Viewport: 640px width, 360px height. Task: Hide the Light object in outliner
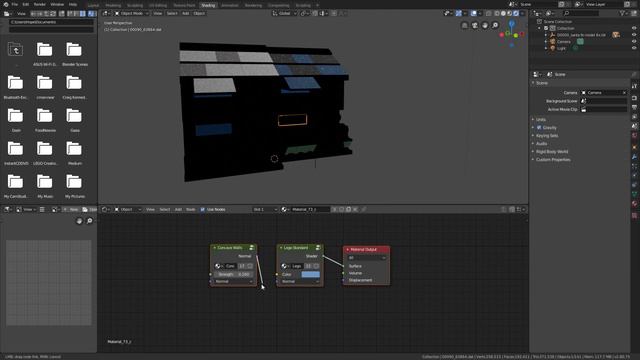pos(634,48)
